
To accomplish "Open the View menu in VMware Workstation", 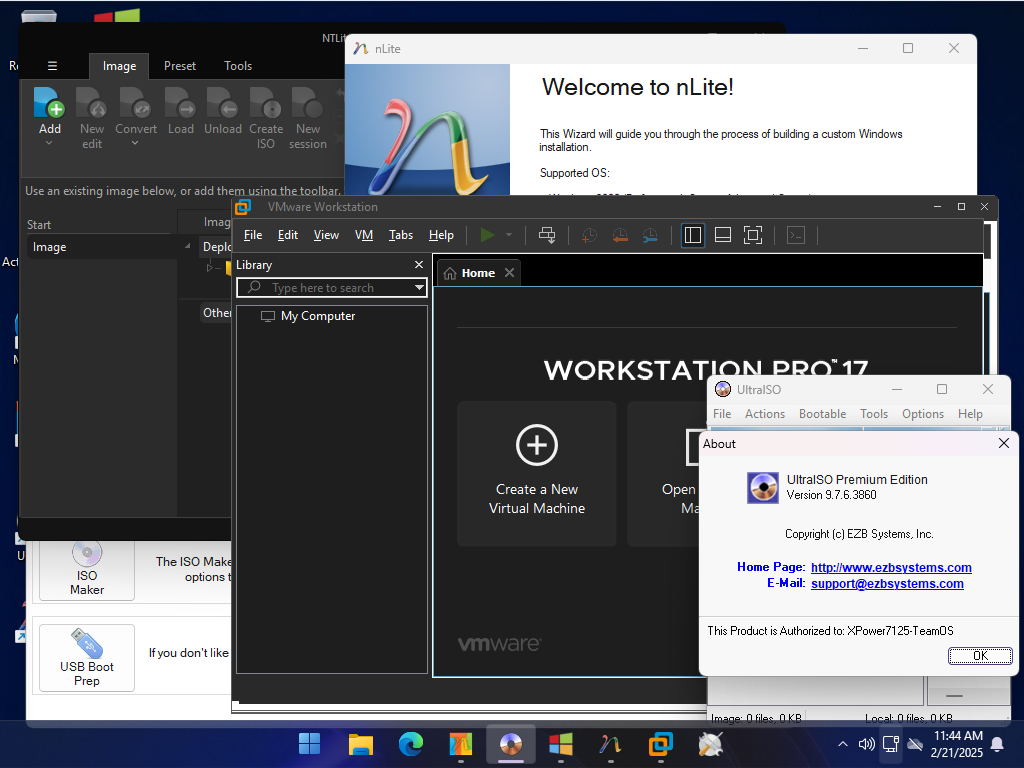I will (326, 235).
